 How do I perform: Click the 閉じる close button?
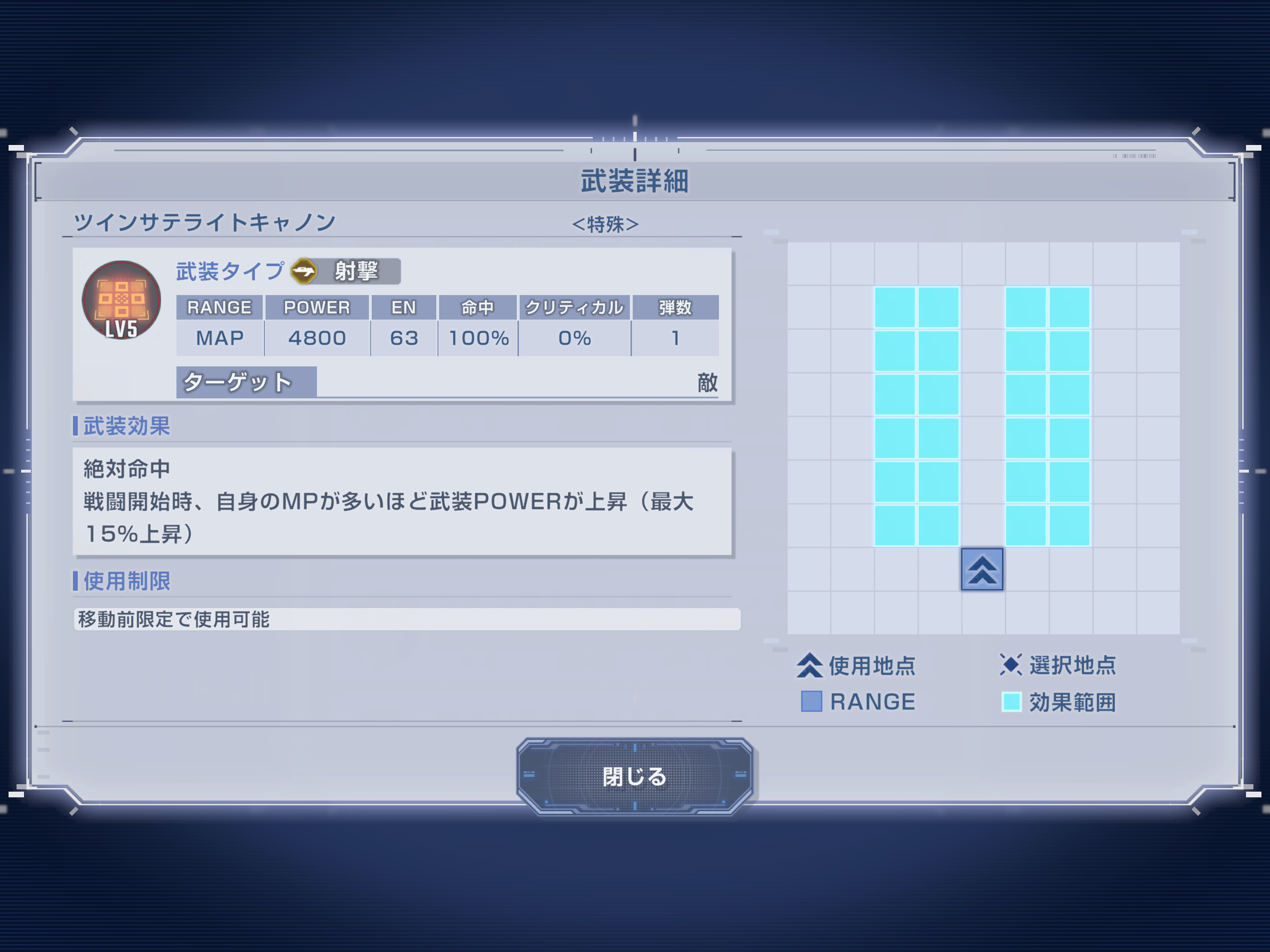(x=634, y=776)
